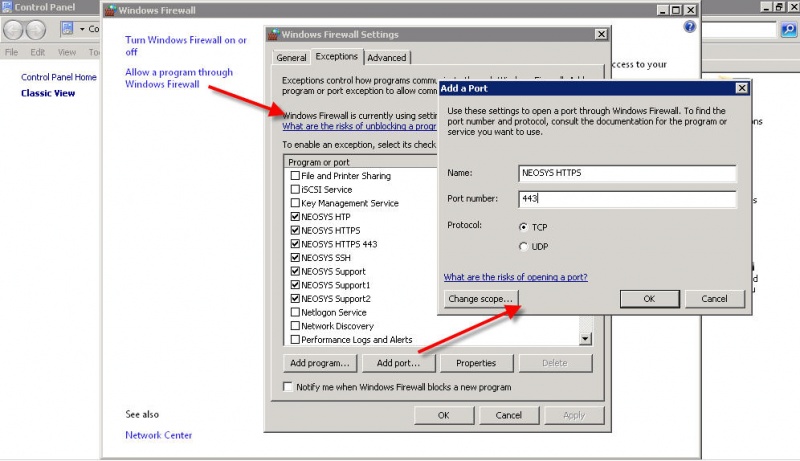Toggle the NEOSYS Support checkbox

tap(295, 271)
